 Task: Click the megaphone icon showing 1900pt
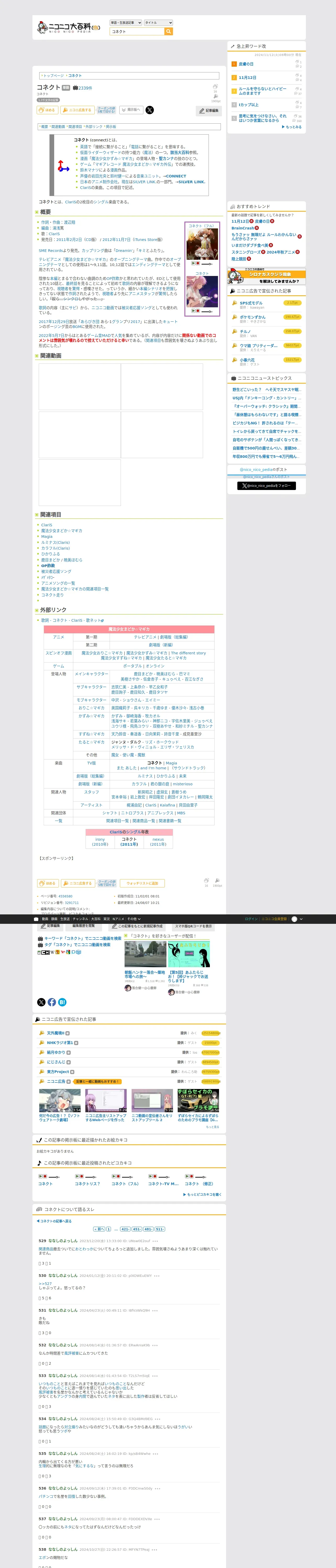(x=215, y=97)
